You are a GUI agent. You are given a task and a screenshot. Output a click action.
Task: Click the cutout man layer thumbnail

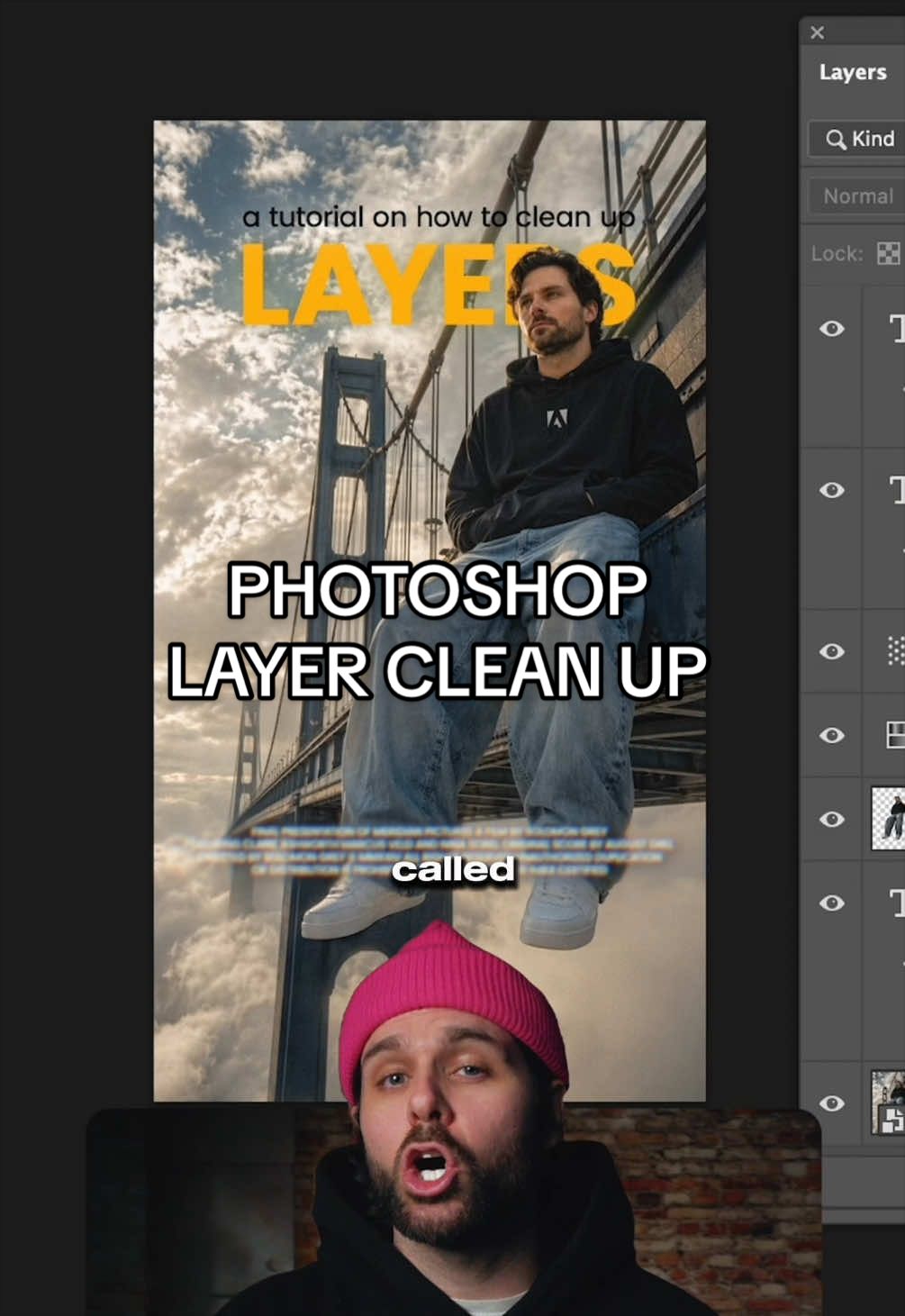tap(888, 819)
